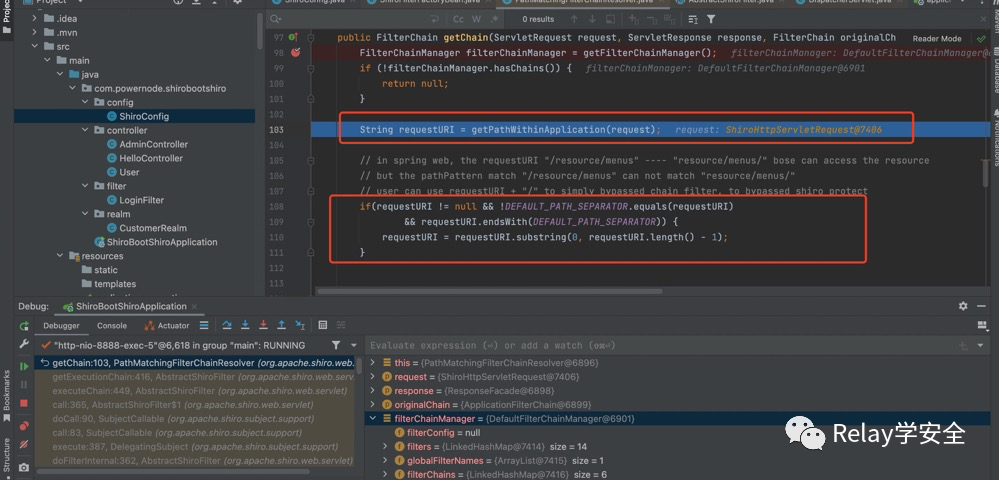
Task: Collapse the filterChainManager variable
Action: 374,419
